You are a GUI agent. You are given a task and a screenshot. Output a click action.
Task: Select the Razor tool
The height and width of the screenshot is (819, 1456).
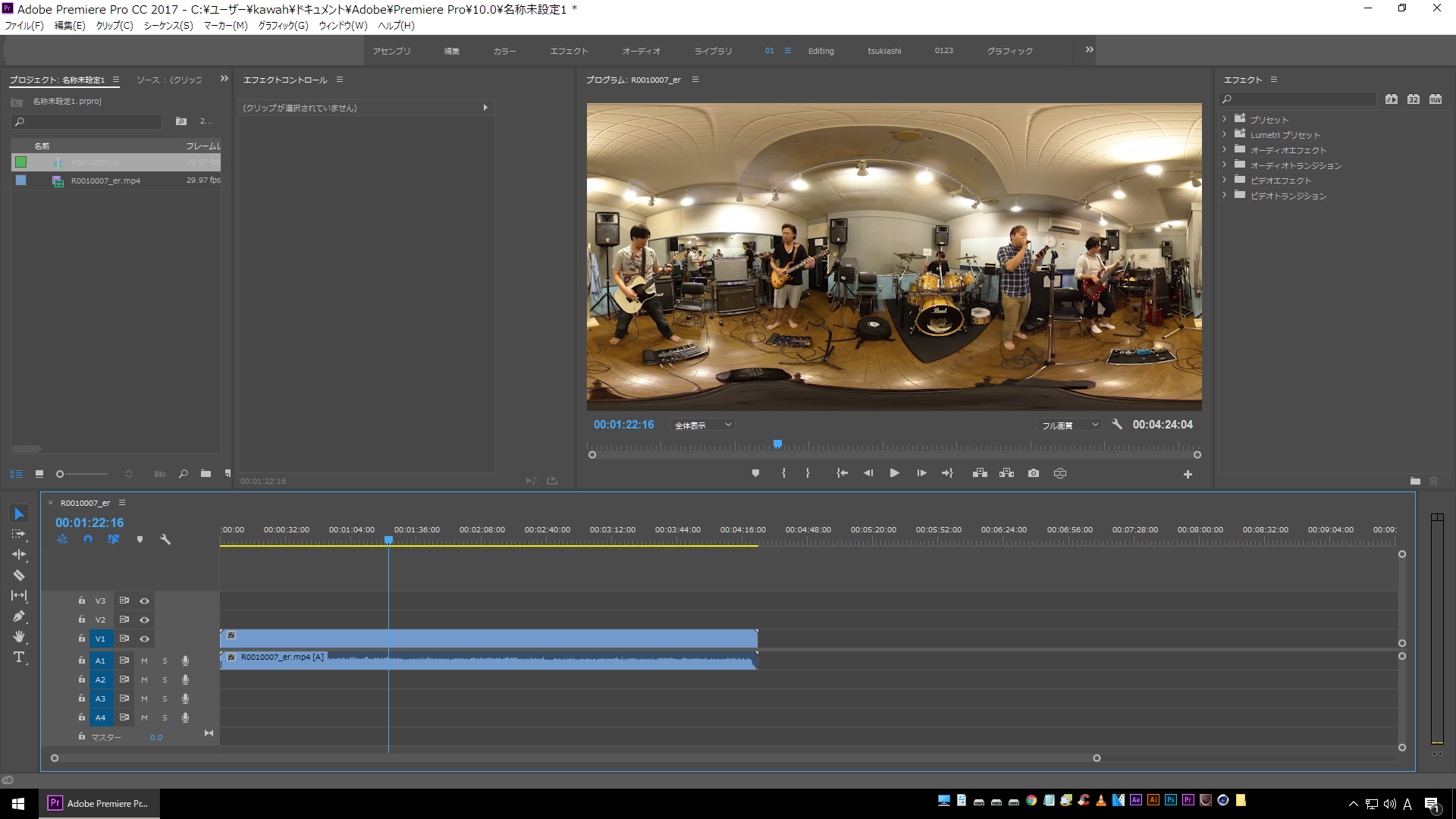[19, 576]
